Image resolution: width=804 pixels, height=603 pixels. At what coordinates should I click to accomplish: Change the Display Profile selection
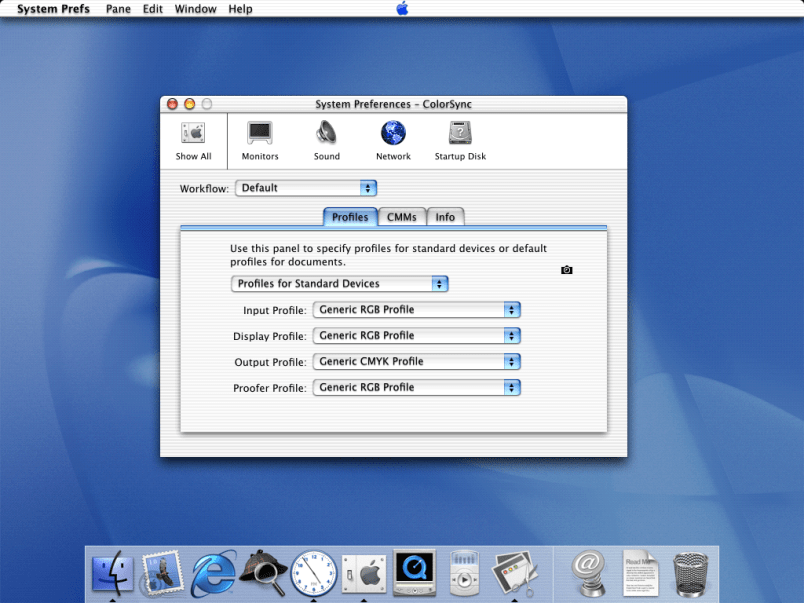pos(416,336)
